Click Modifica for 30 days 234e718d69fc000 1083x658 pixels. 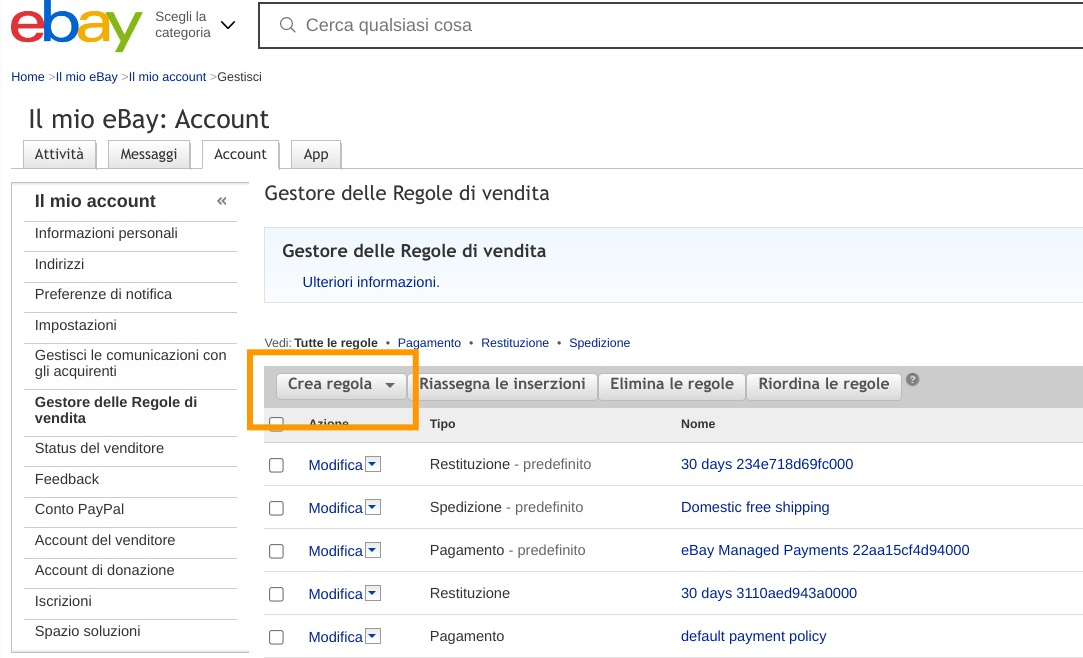click(336, 465)
